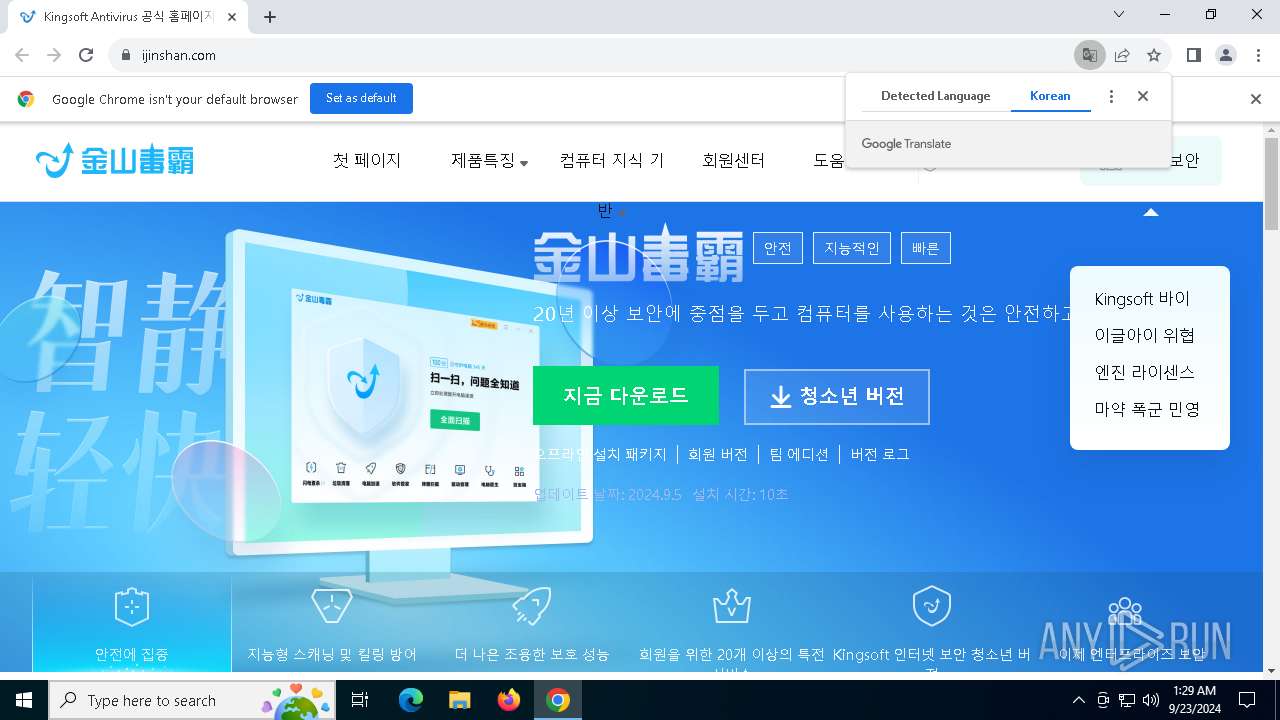Image resolution: width=1280 pixels, height=720 pixels.
Task: Select Korean tab in translate popup
Action: 1050,96
